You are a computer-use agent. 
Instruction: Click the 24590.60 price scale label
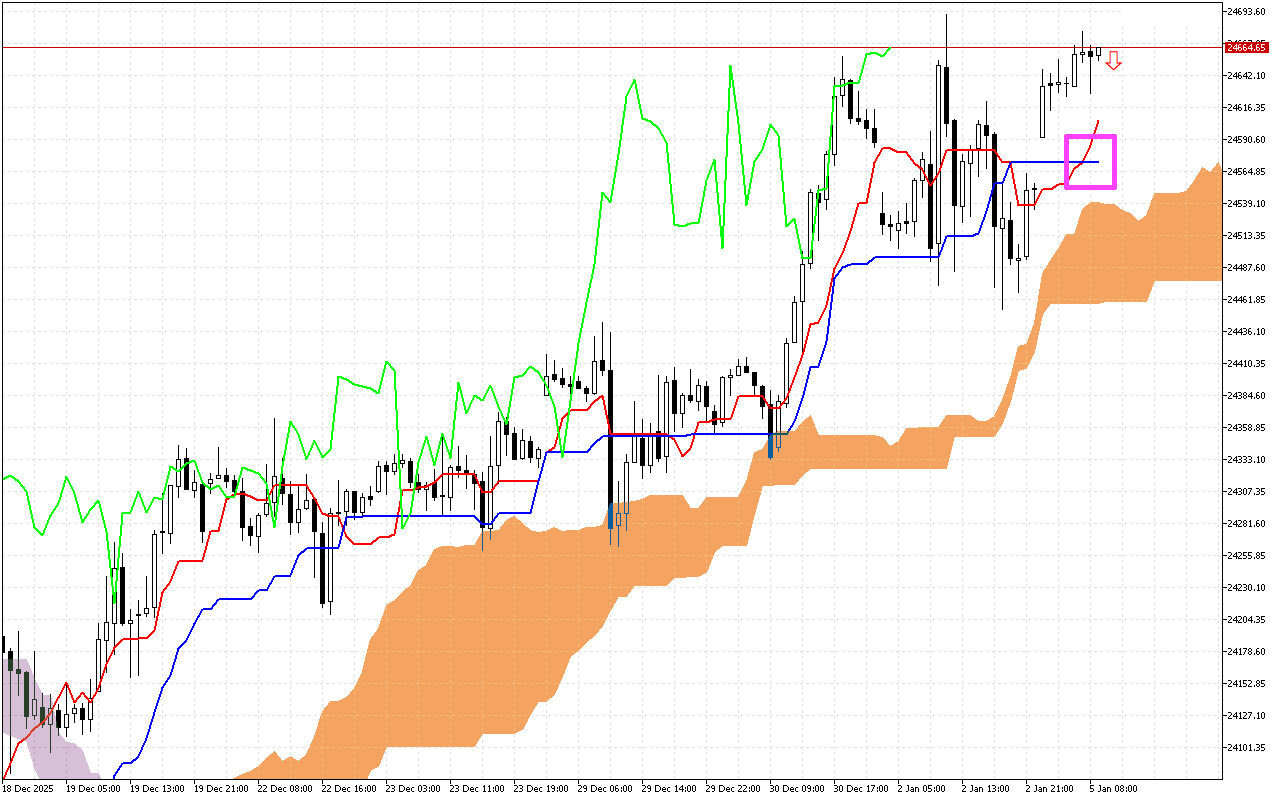coord(1247,140)
